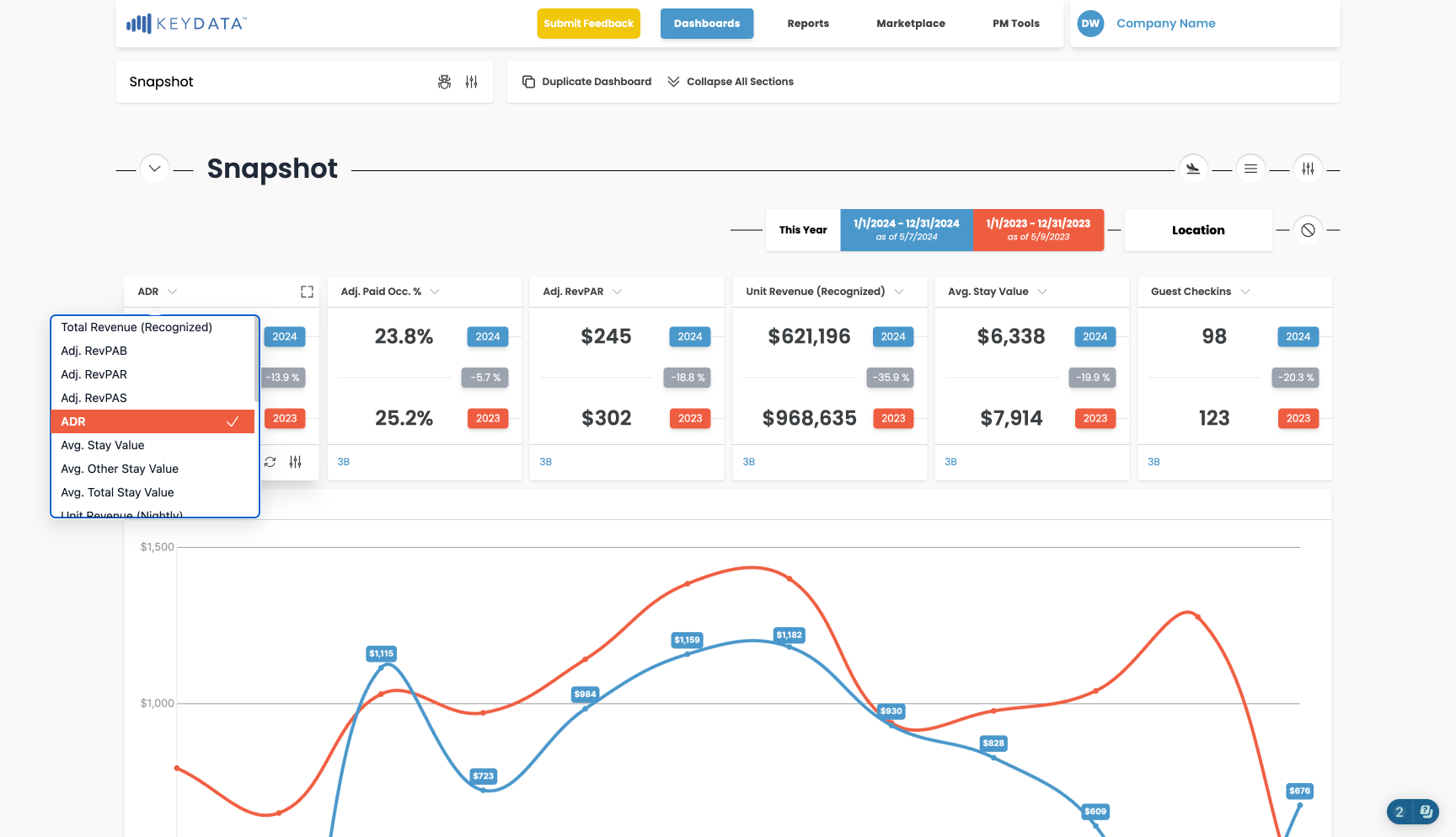Viewport: 1456px width, 837px height.
Task: Toggle the This Year period selector
Action: point(803,230)
